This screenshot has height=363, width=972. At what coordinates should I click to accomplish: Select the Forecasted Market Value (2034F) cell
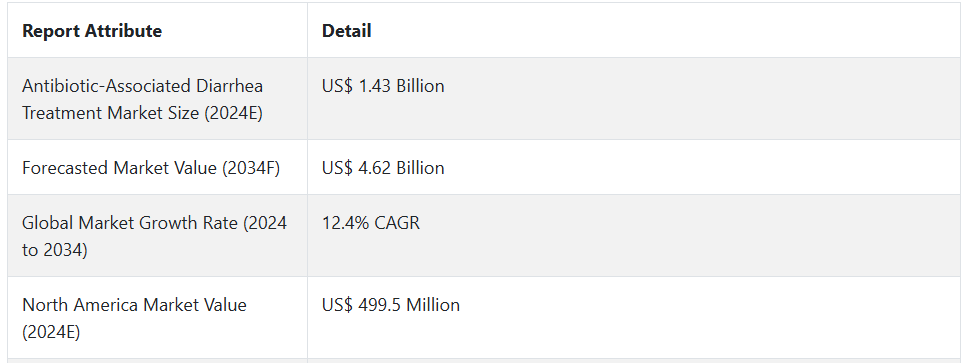[x=157, y=167]
